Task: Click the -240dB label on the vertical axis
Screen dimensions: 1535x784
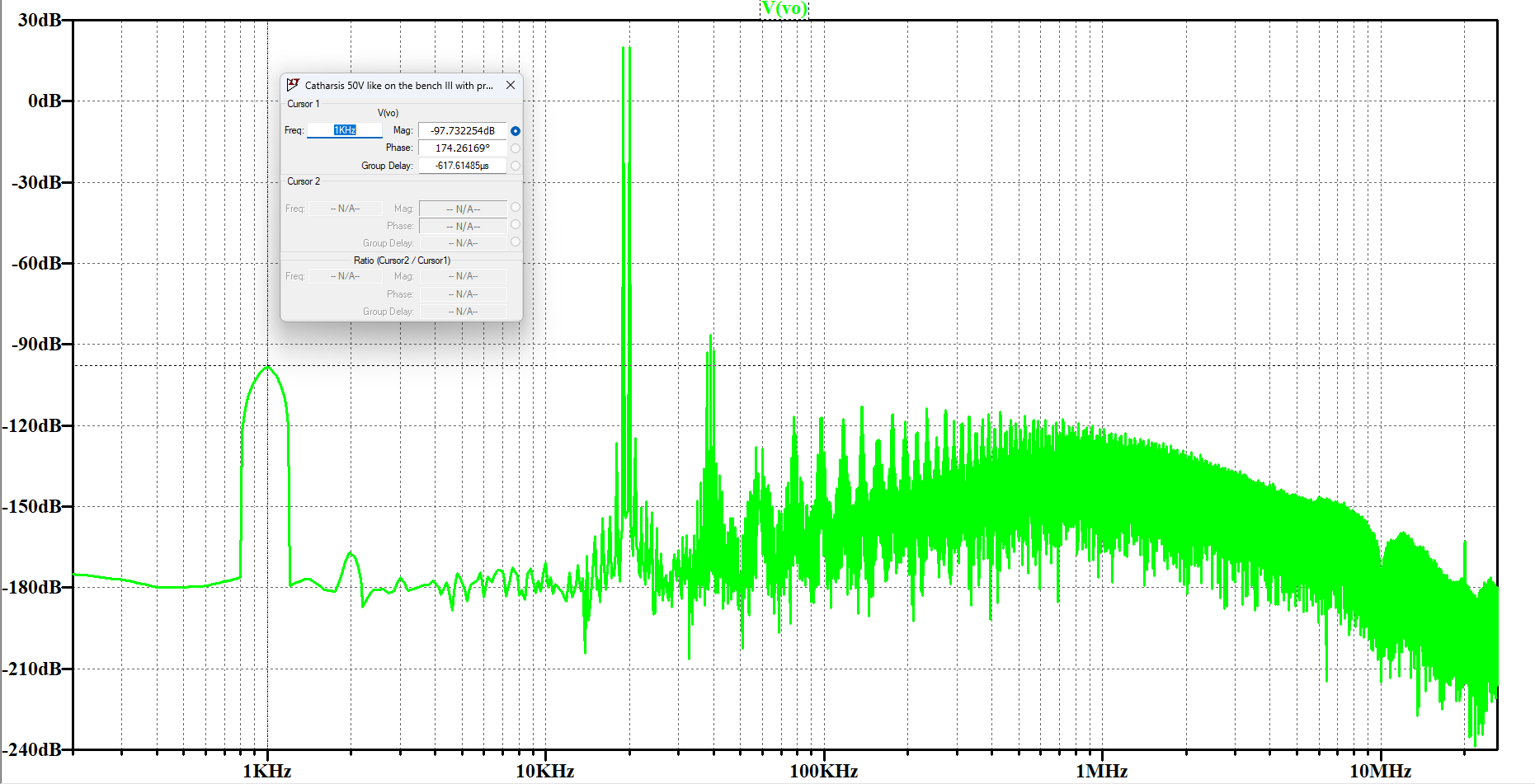Action: click(x=32, y=749)
